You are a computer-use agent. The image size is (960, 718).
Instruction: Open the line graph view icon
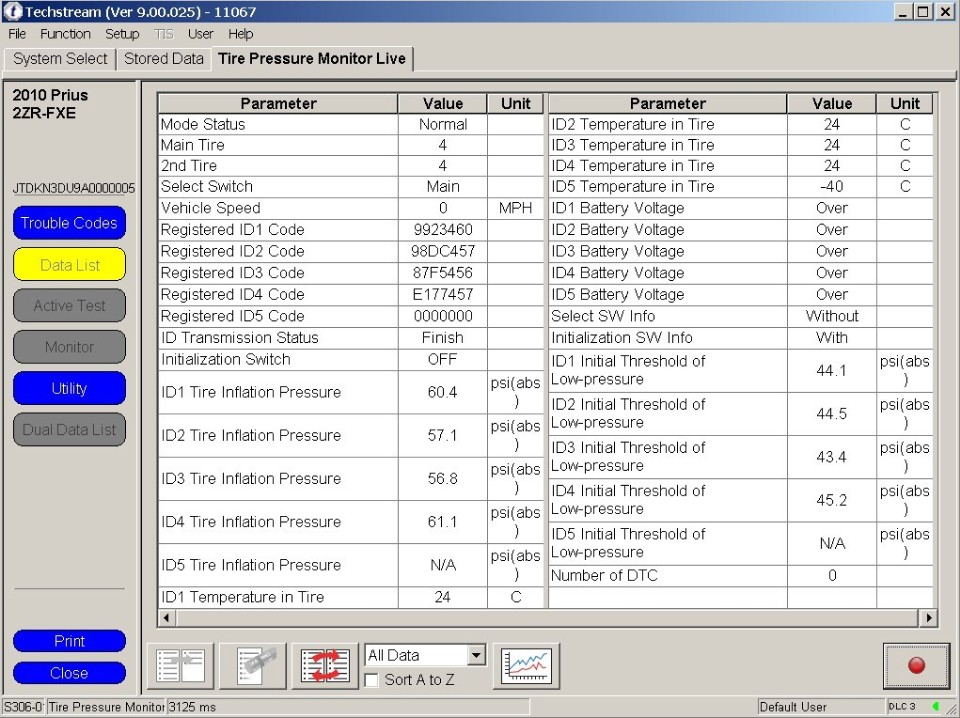526,665
